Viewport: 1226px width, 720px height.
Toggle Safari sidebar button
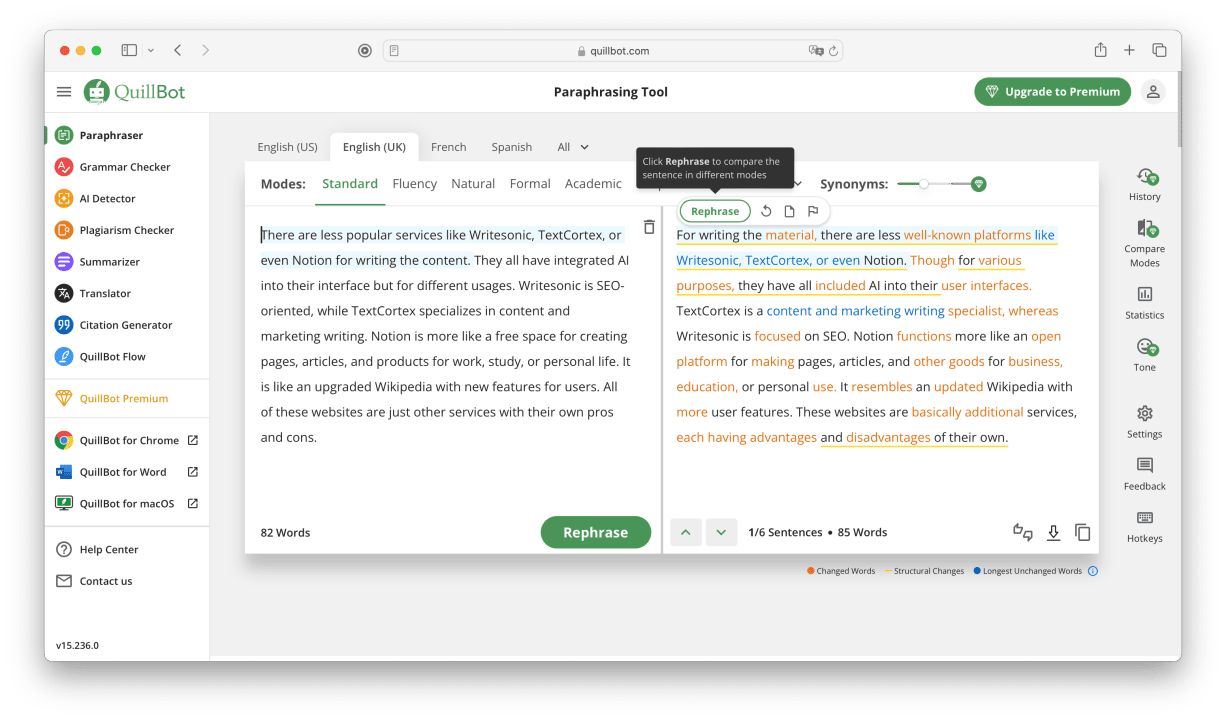point(129,50)
